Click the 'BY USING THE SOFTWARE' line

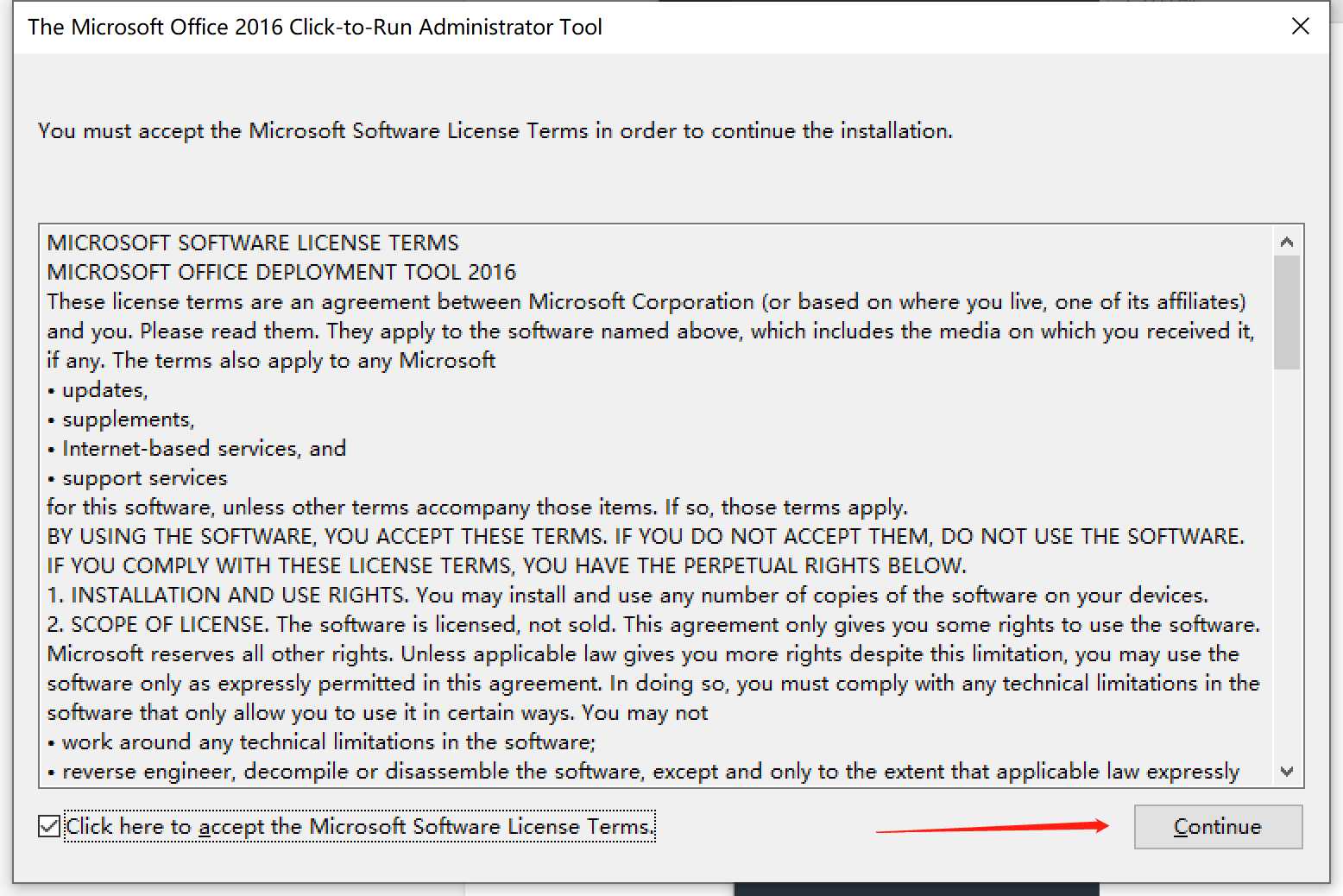click(646, 536)
